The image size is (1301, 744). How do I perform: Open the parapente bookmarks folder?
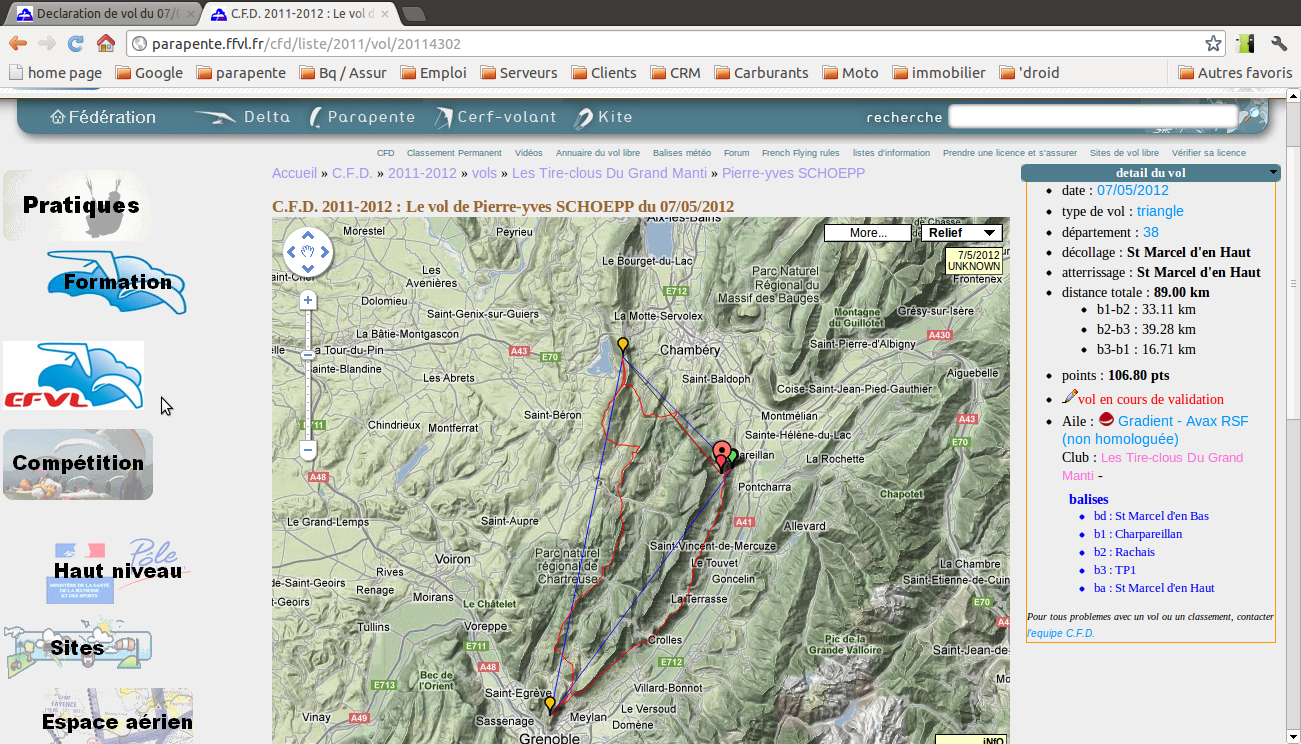241,73
